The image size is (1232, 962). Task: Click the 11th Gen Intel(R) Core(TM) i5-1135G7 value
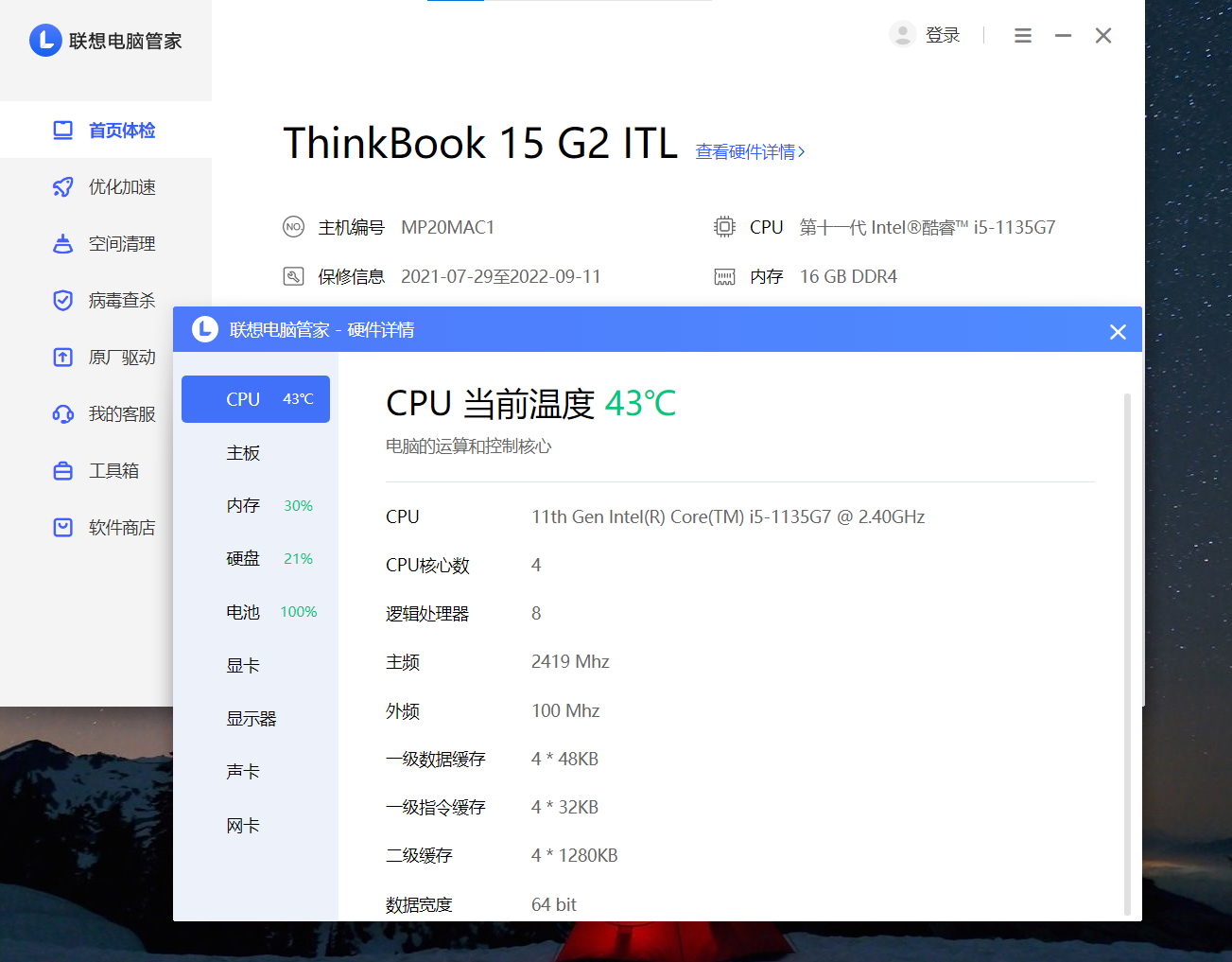[728, 516]
